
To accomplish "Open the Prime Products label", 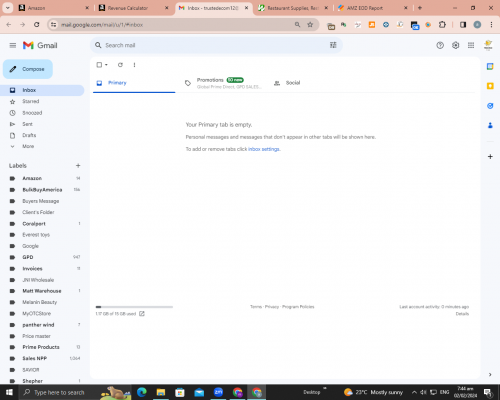I will click(42, 347).
